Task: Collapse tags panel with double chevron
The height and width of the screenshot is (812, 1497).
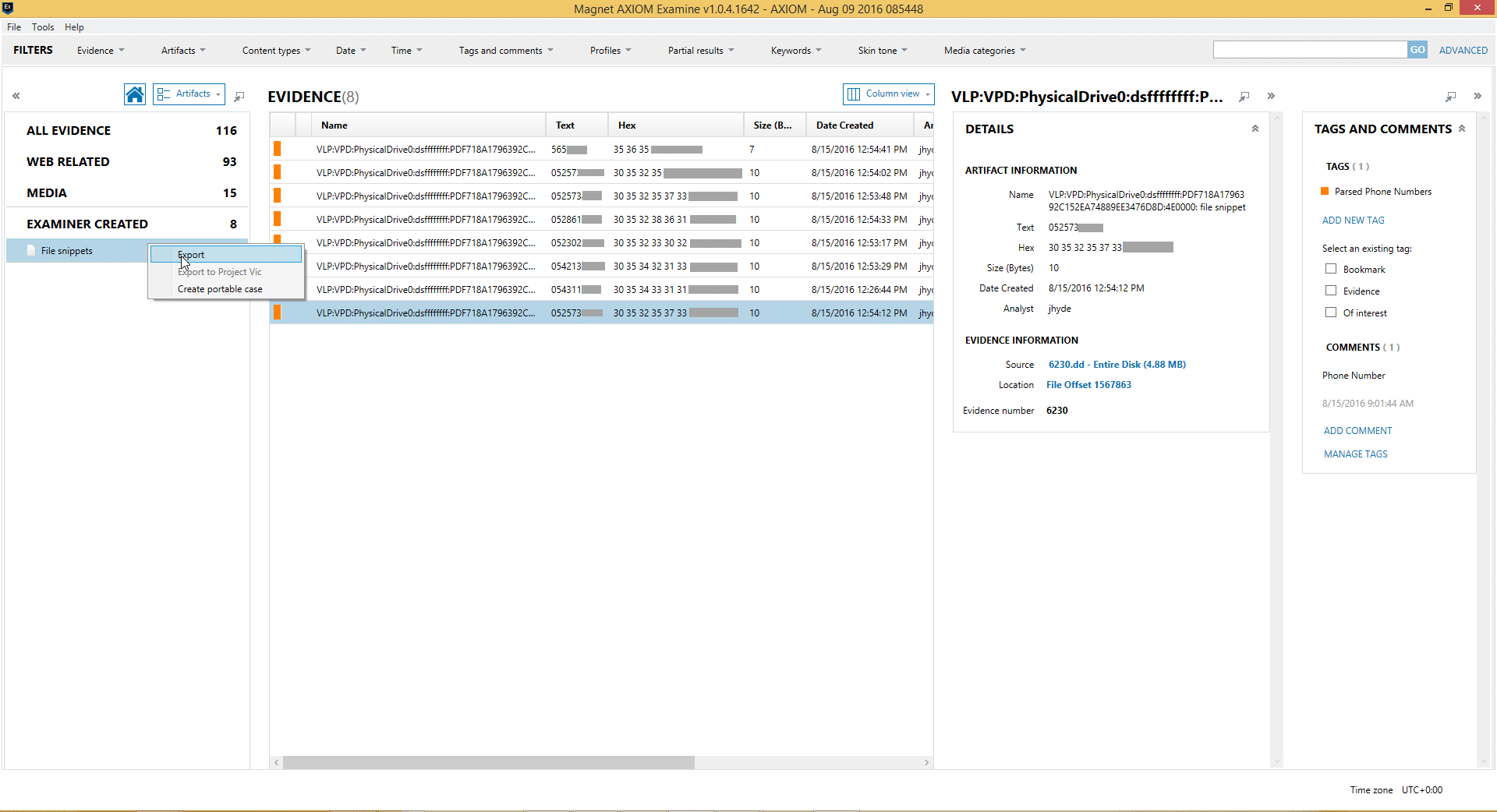Action: pos(1478,96)
